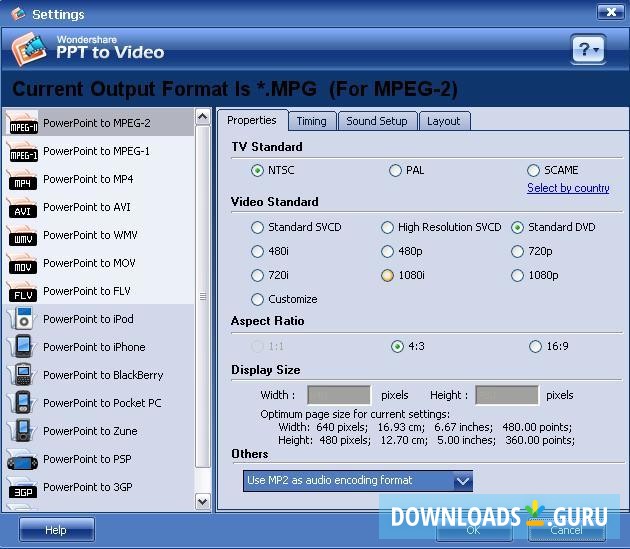The height and width of the screenshot is (549, 630).
Task: Select the PAL TV standard
Action: click(395, 170)
